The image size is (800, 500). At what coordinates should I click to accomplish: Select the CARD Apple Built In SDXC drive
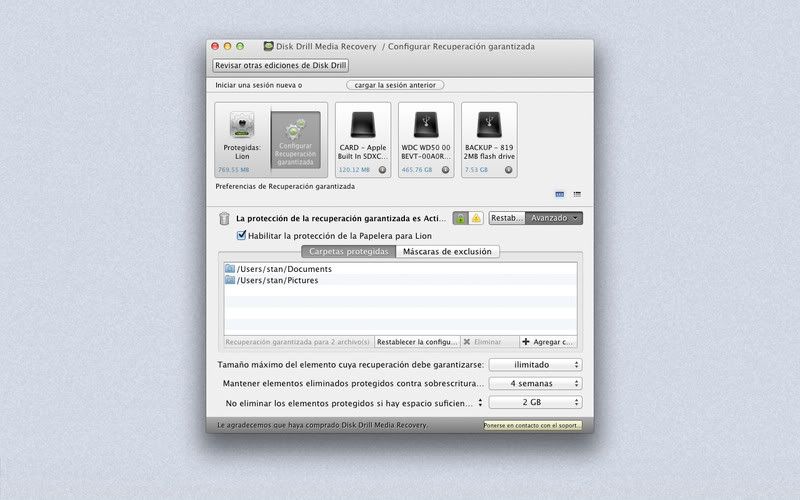363,139
